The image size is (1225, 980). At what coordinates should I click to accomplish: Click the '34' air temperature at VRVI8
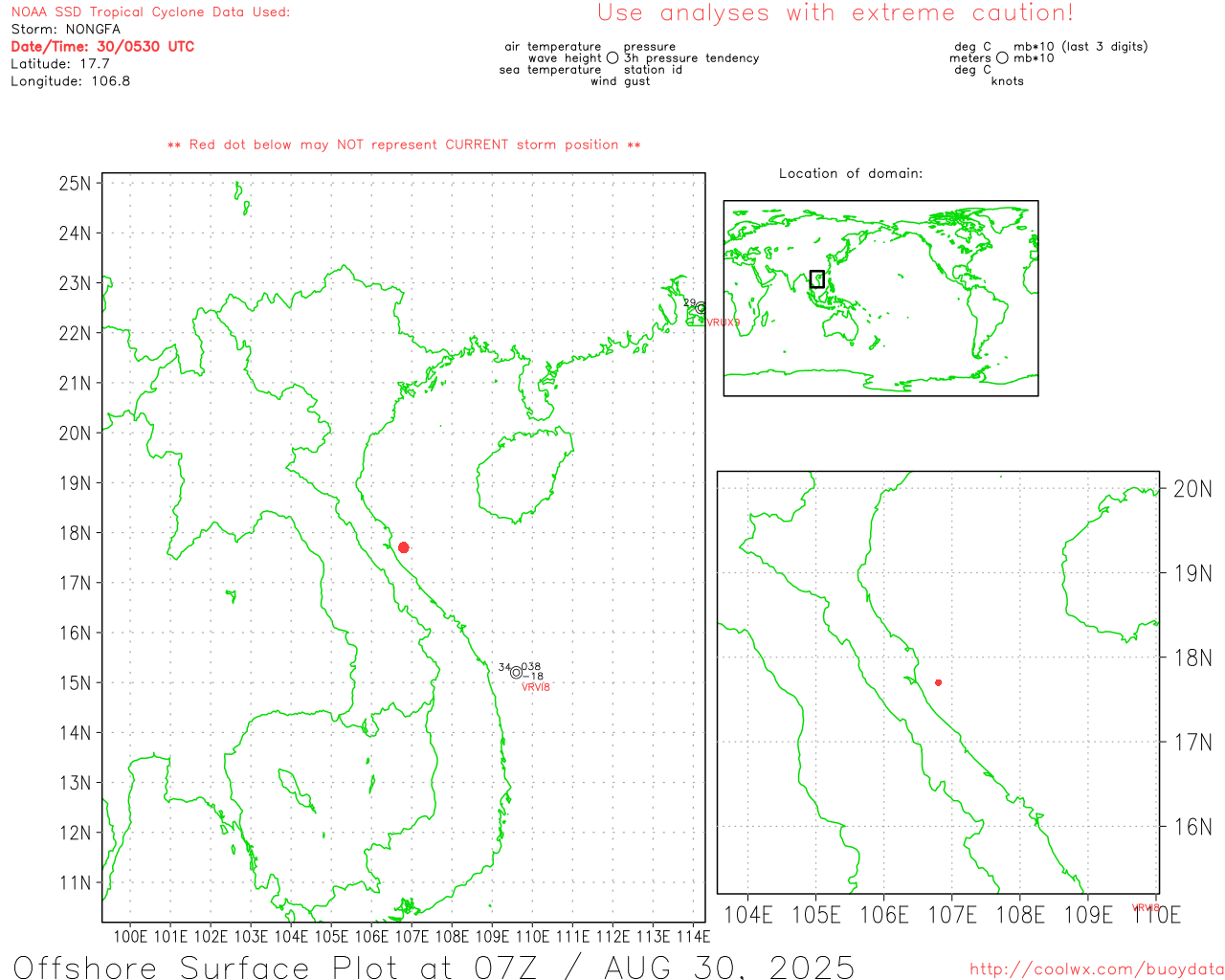[504, 667]
